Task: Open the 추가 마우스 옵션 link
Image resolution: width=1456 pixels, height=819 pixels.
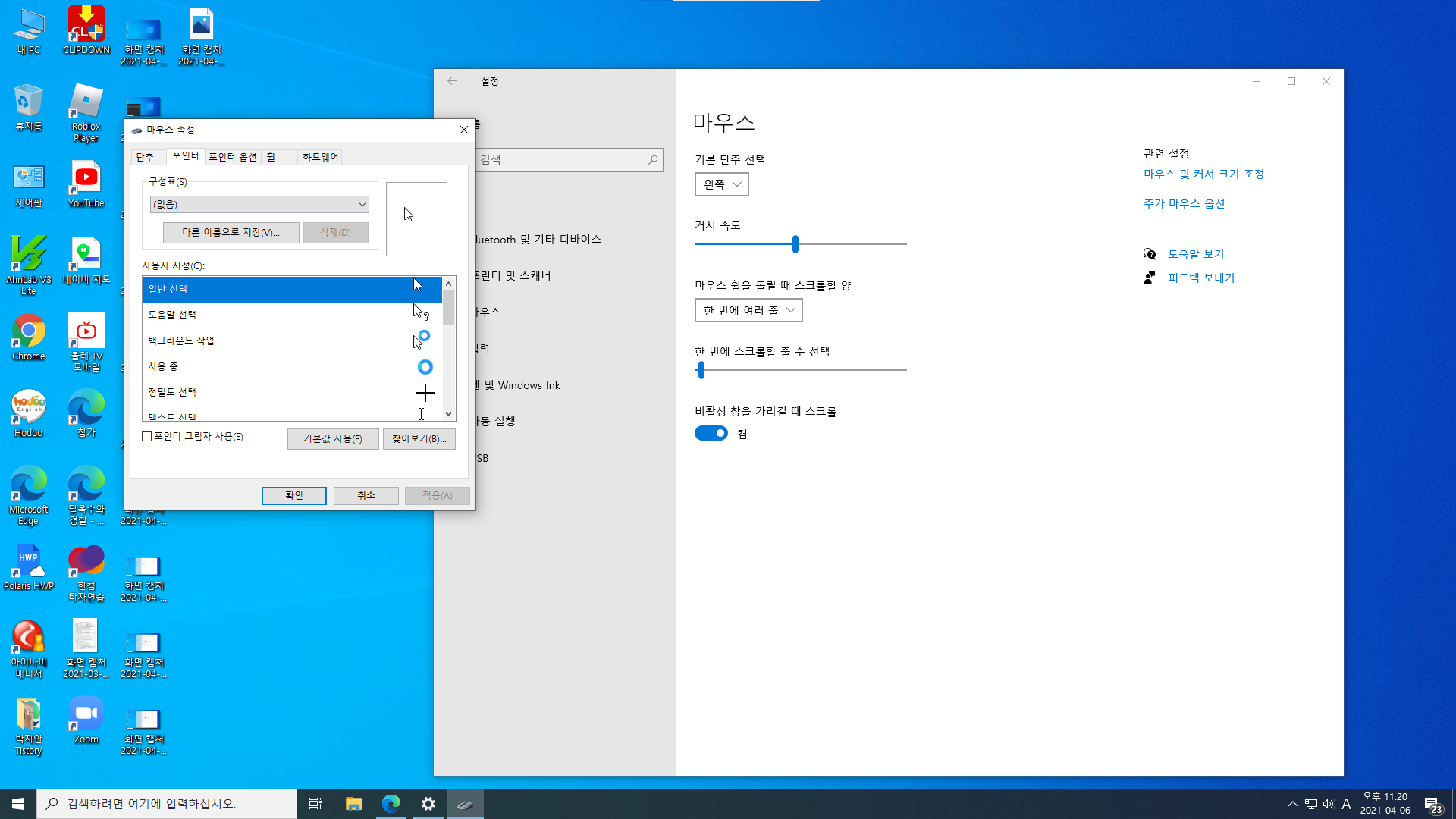Action: 1184,203
